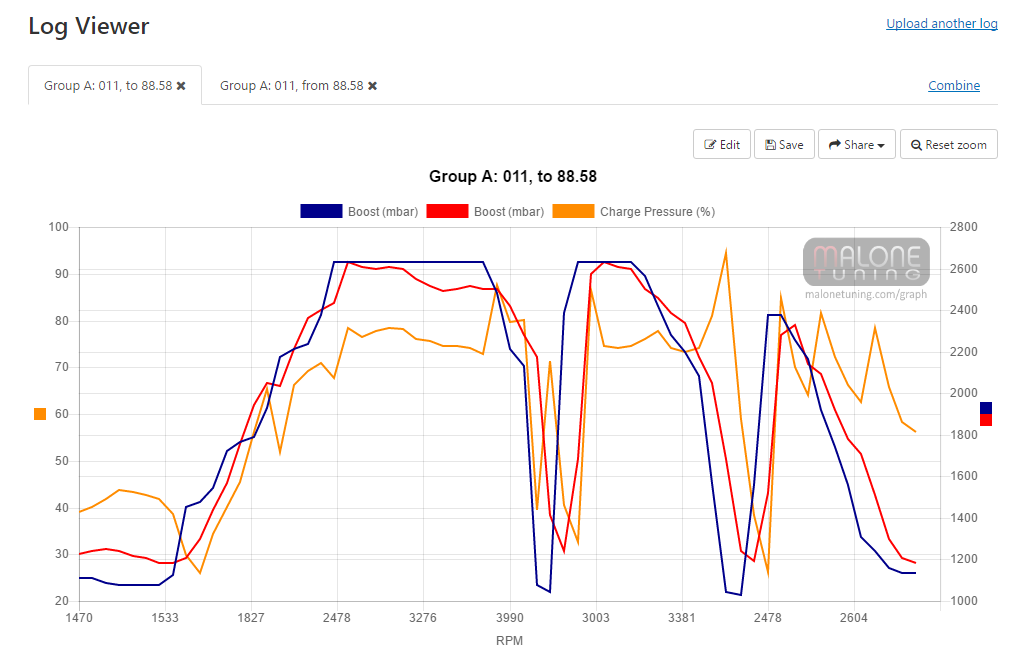Reset the chart zoom
The height and width of the screenshot is (665, 1019).
click(x=949, y=144)
